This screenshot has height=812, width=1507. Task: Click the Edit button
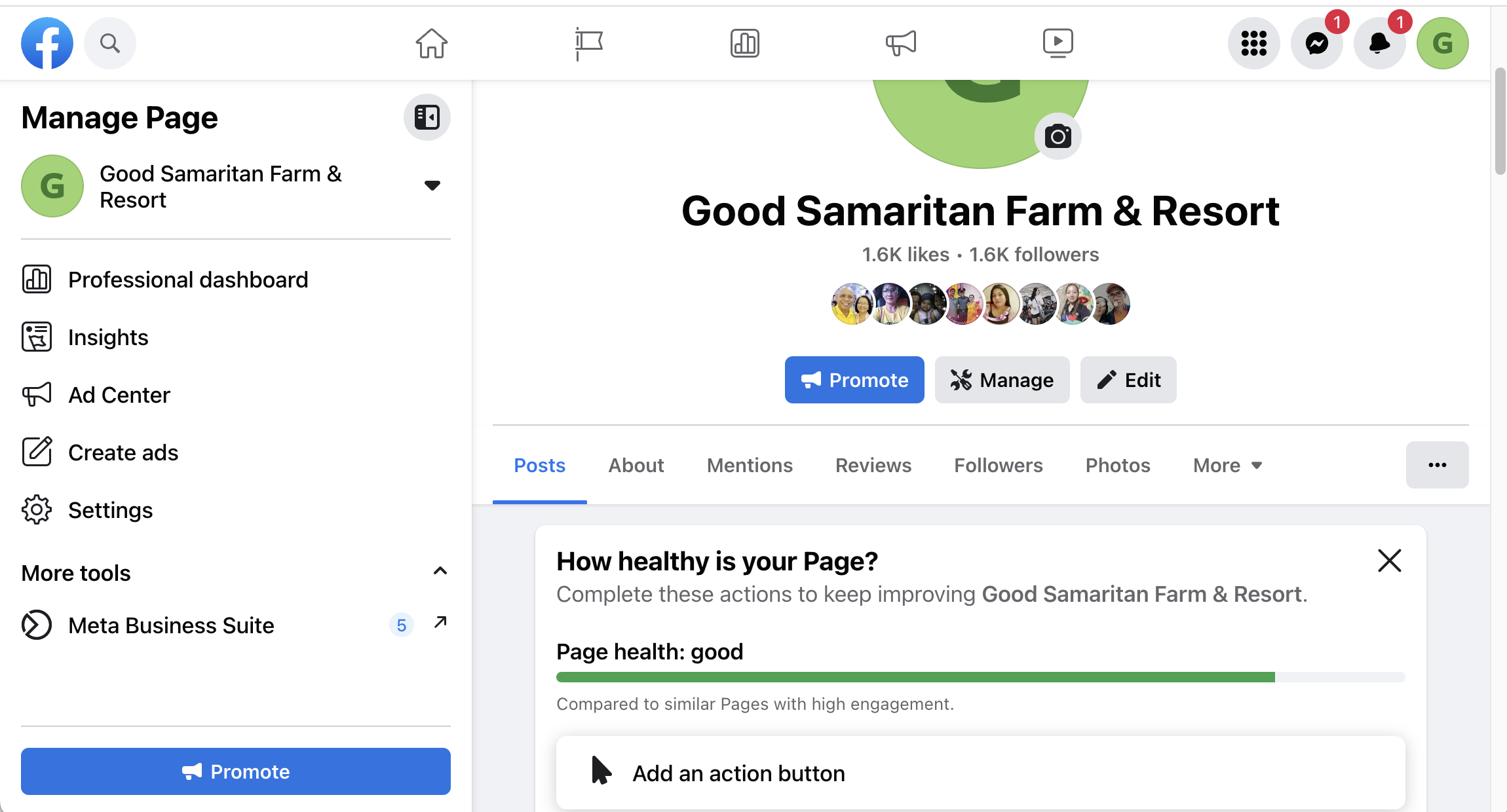point(1128,380)
